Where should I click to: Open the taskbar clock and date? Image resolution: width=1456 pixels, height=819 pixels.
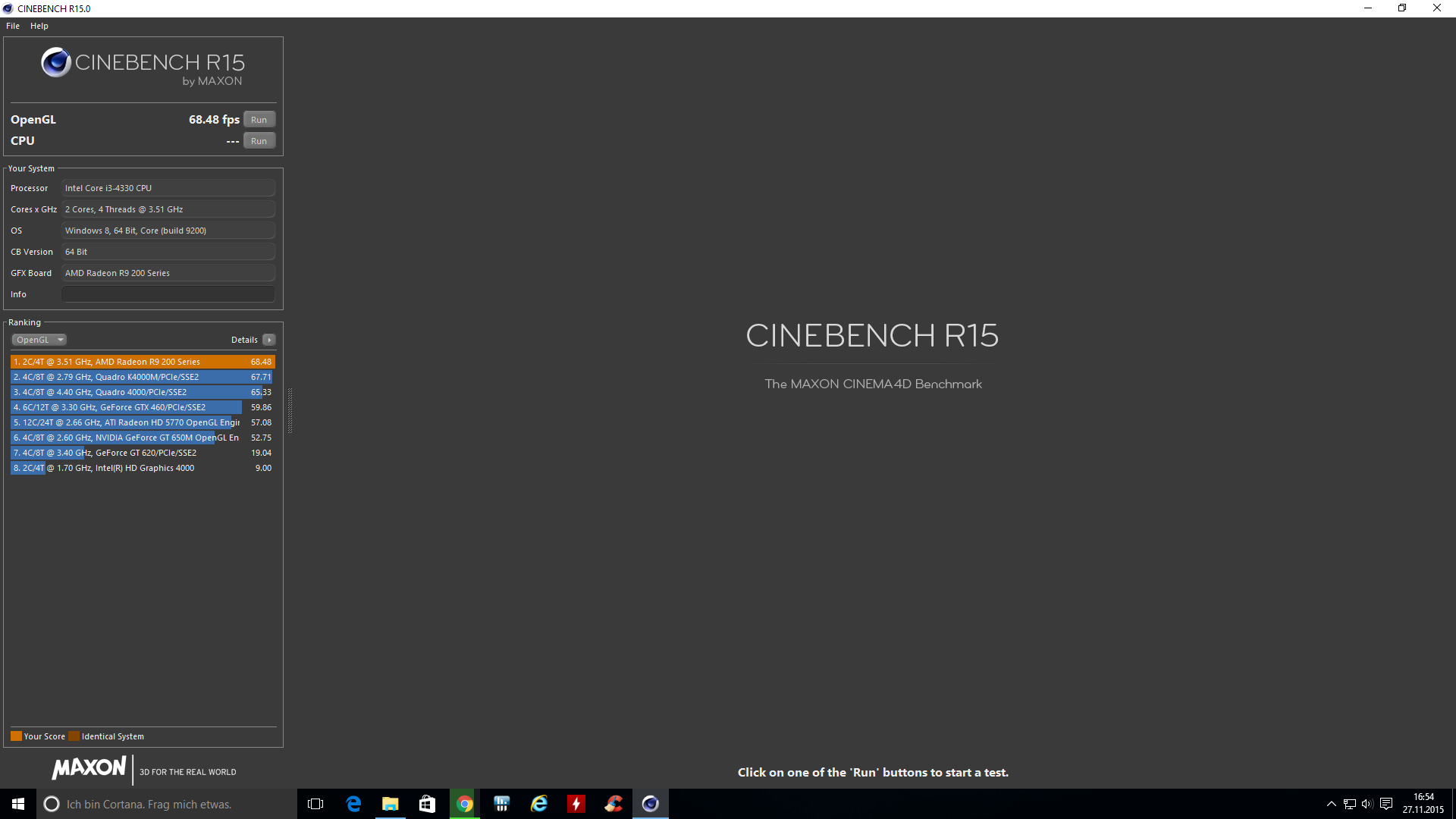tap(1423, 804)
